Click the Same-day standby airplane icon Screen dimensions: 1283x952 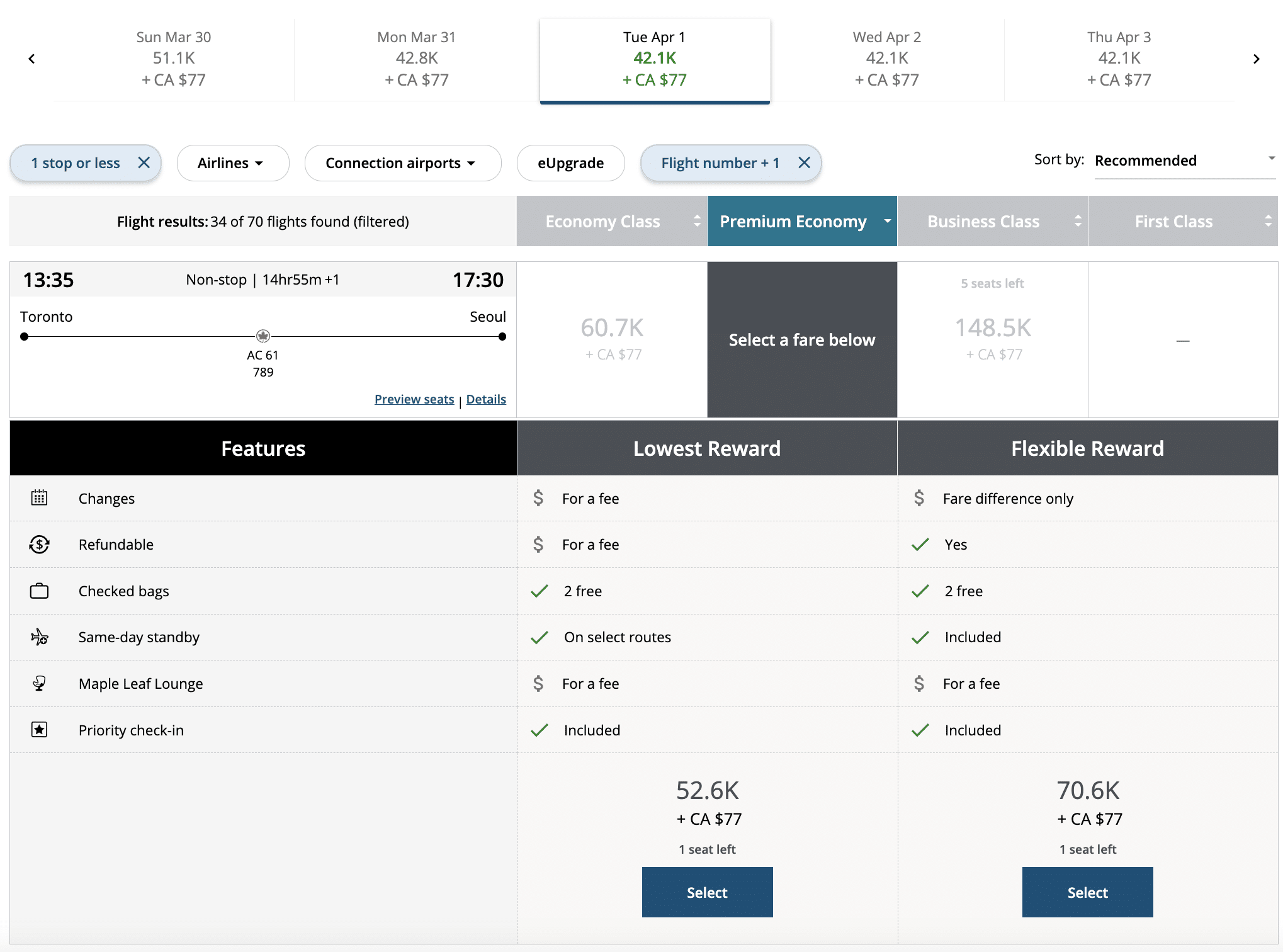pyautogui.click(x=39, y=637)
